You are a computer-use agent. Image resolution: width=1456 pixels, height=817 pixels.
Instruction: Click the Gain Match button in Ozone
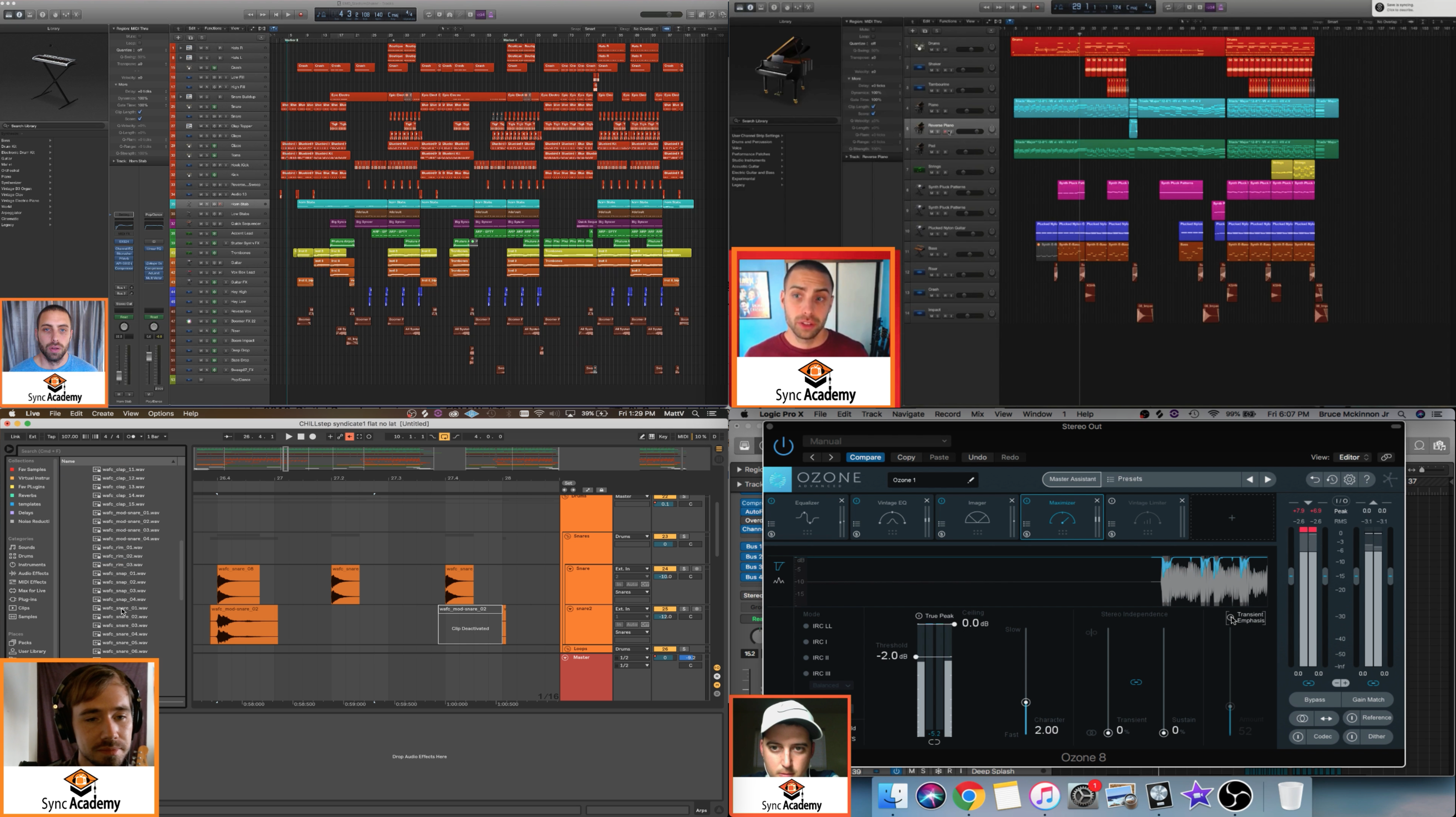point(1368,700)
